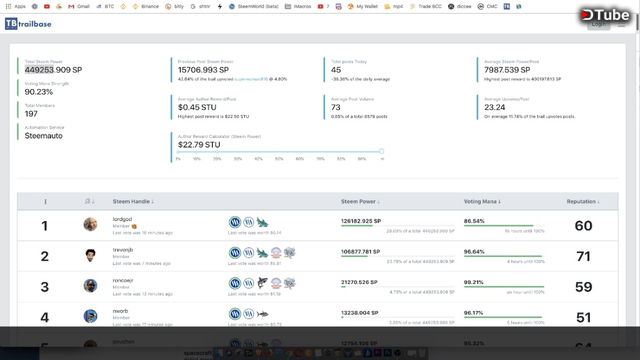The height and width of the screenshot is (360, 640).
Task: Open the trailbase logo home link
Action: pyautogui.click(x=28, y=24)
